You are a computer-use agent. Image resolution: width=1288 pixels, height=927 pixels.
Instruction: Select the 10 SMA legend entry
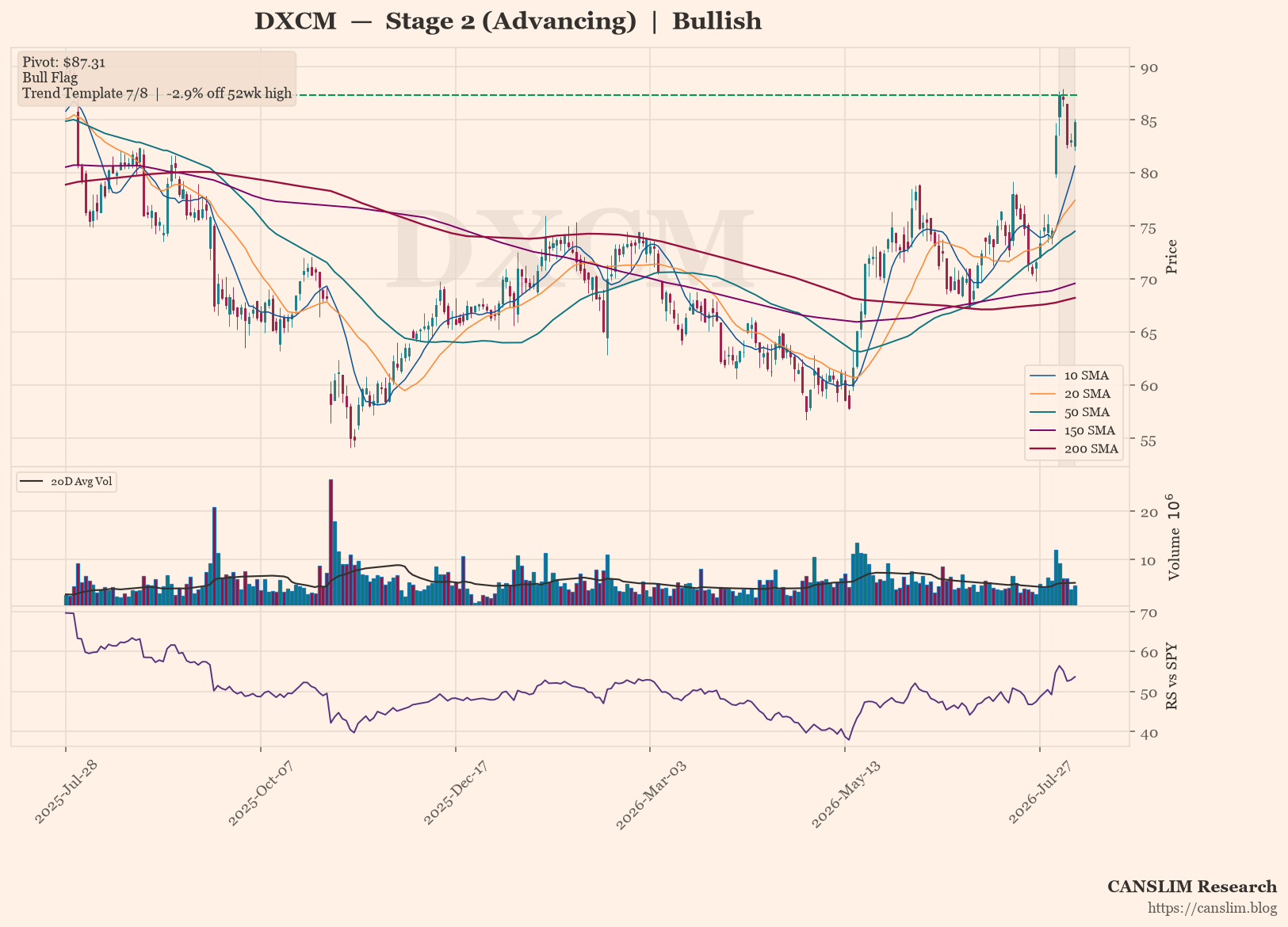[x=1074, y=376]
